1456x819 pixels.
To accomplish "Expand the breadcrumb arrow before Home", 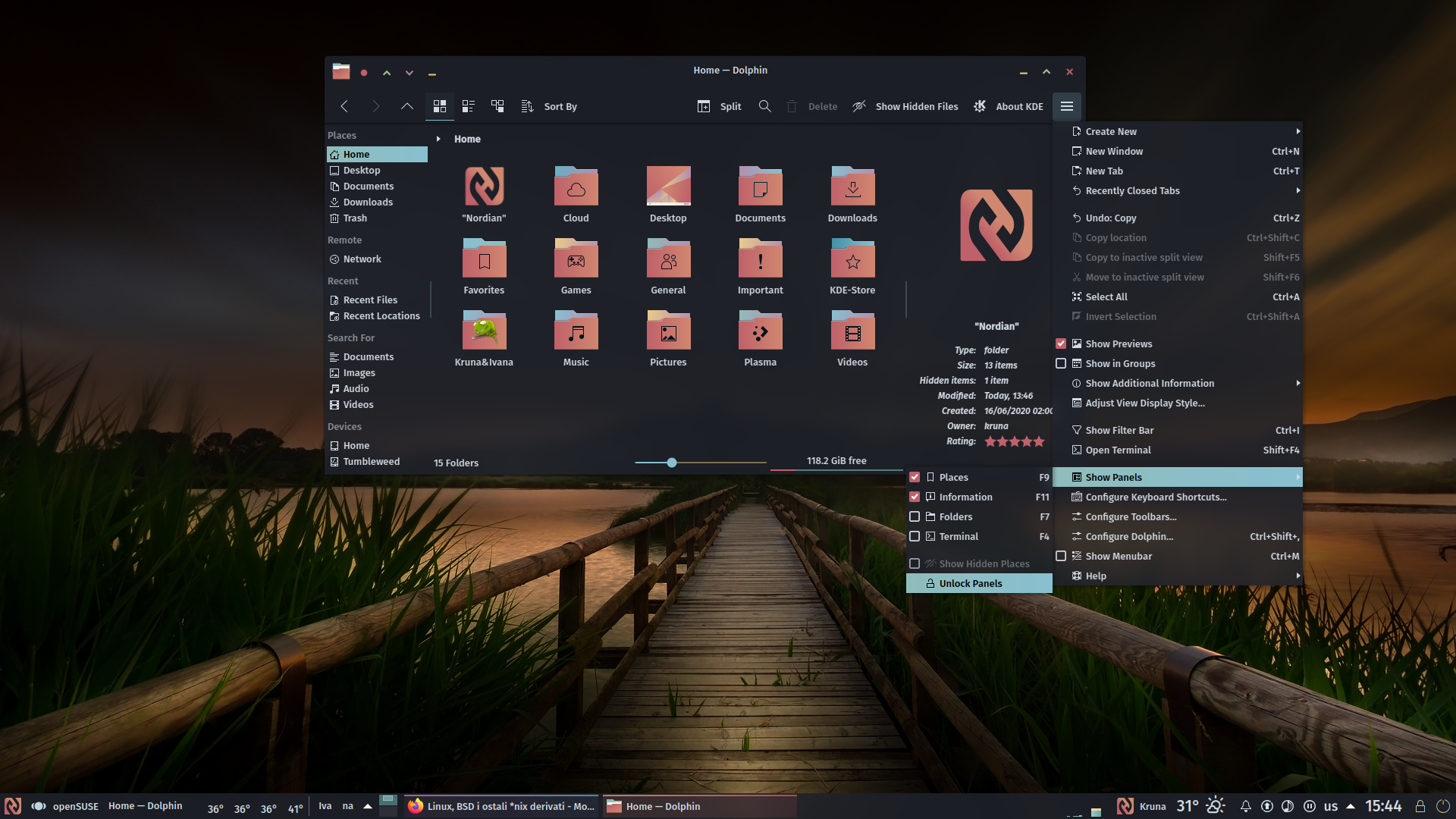I will pos(438,139).
